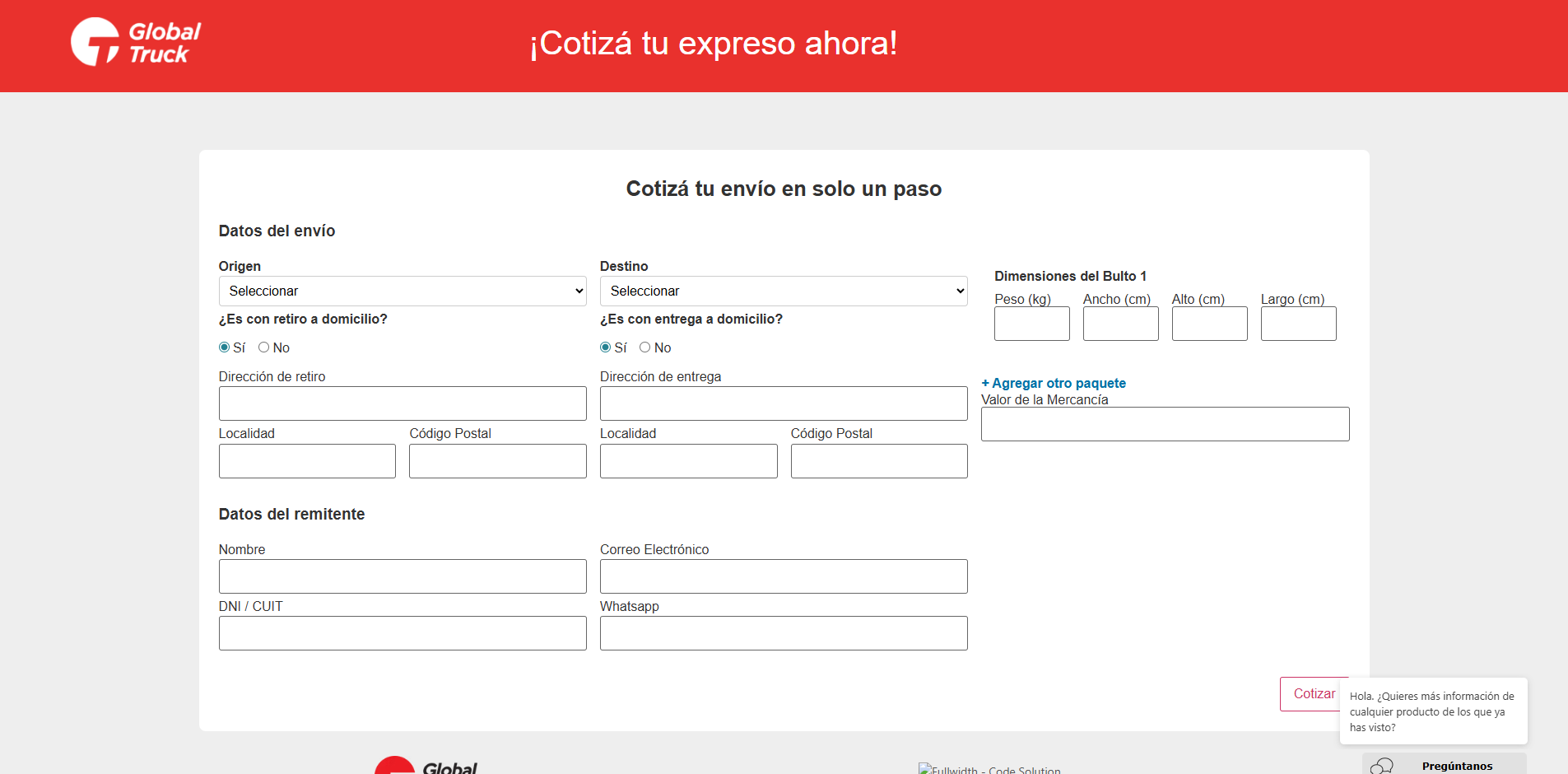Open the Pregúntanos chat widget

coord(1445,764)
